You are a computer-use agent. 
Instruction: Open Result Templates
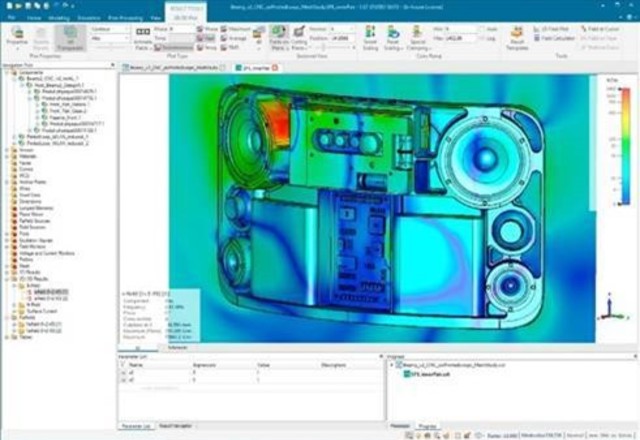tap(517, 38)
